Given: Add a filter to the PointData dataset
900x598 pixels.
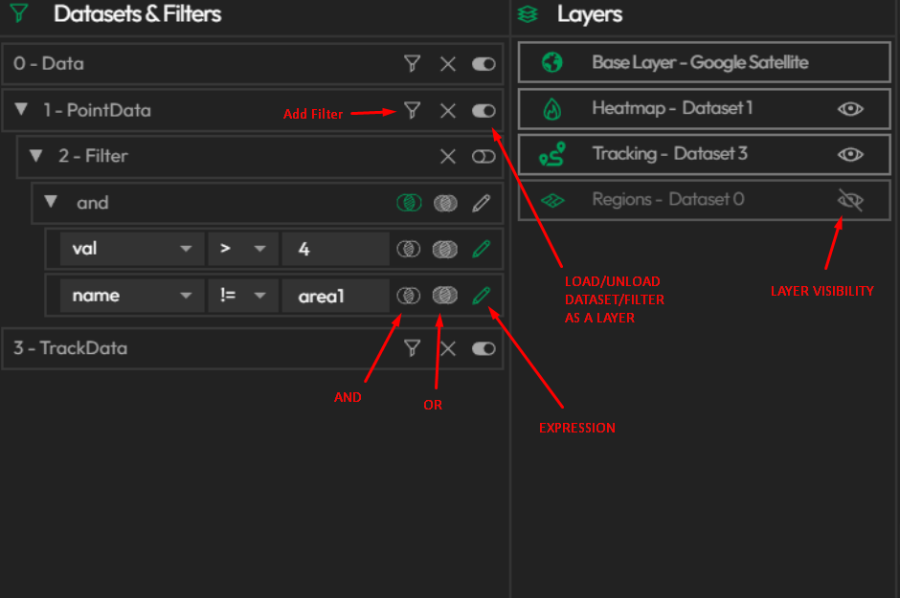Looking at the screenshot, I should click(411, 112).
